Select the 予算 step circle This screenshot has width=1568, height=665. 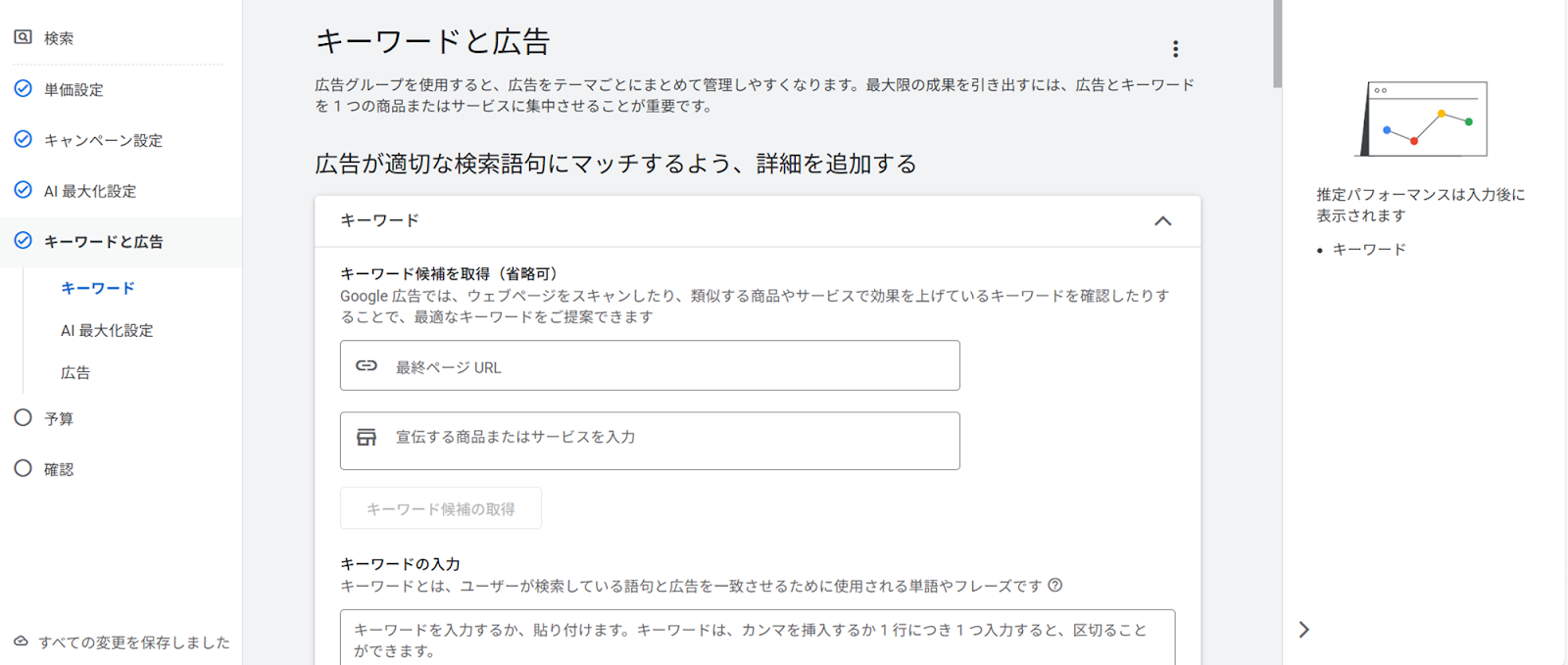23,418
